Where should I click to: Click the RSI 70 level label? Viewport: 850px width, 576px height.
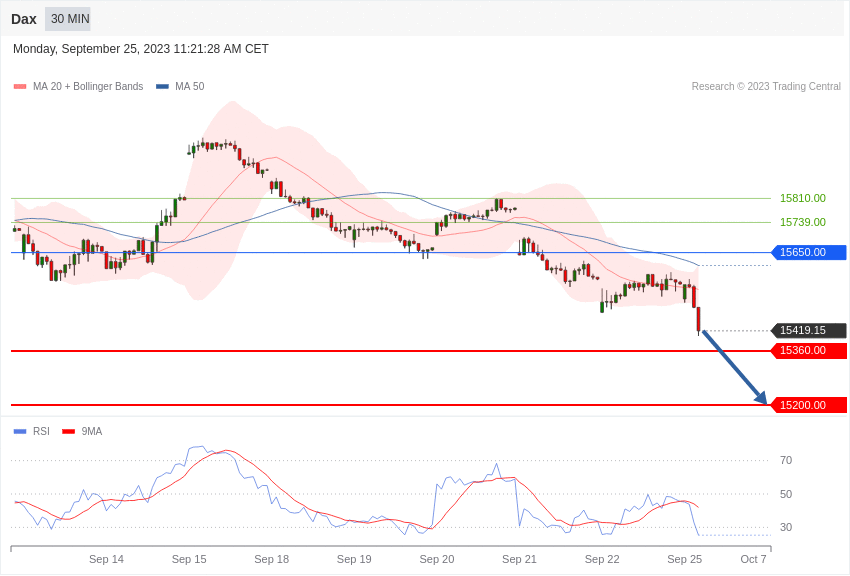coord(786,461)
